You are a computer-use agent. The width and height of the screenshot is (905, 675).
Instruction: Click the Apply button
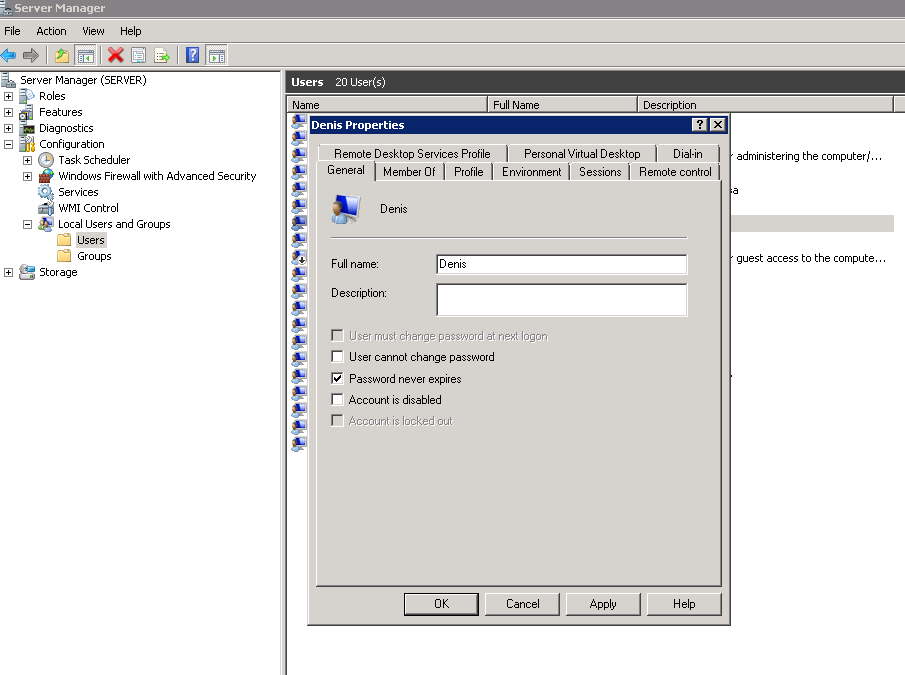[603, 604]
